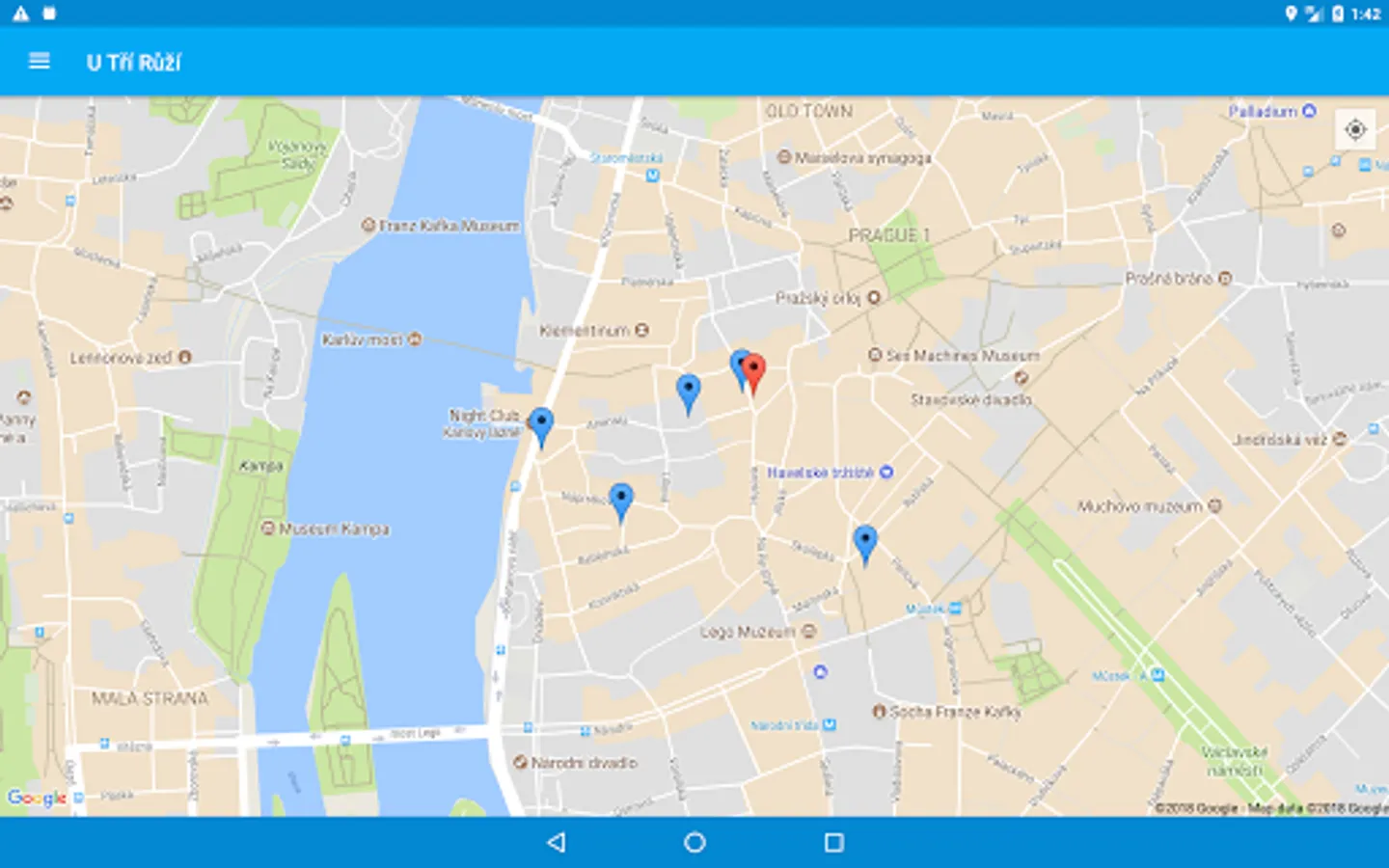Tap the Staroměstská metro station icon
Screen dimensions: 1389x868
pyautogui.click(x=653, y=176)
